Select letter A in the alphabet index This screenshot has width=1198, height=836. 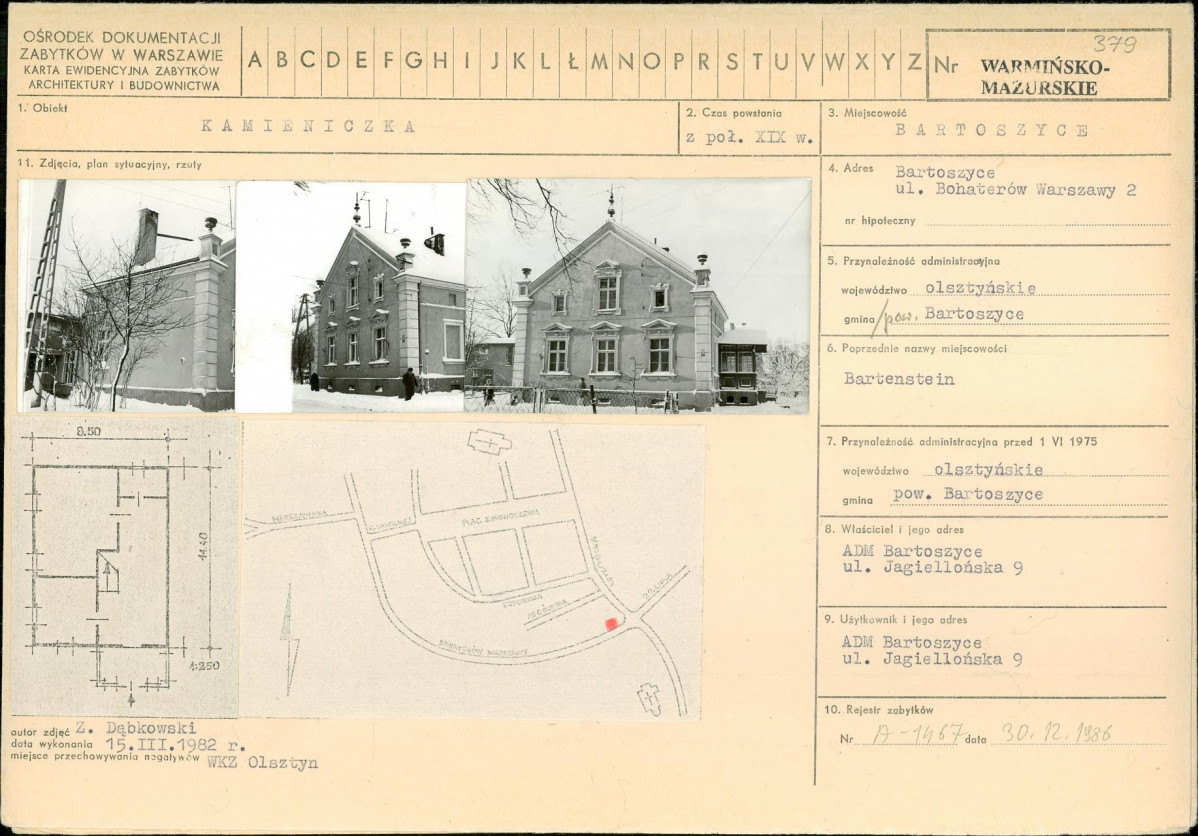255,60
